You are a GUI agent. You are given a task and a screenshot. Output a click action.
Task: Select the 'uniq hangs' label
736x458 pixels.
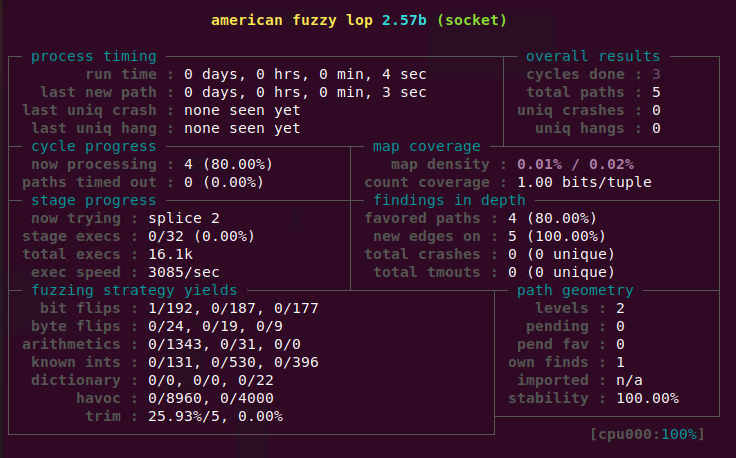[580, 129]
